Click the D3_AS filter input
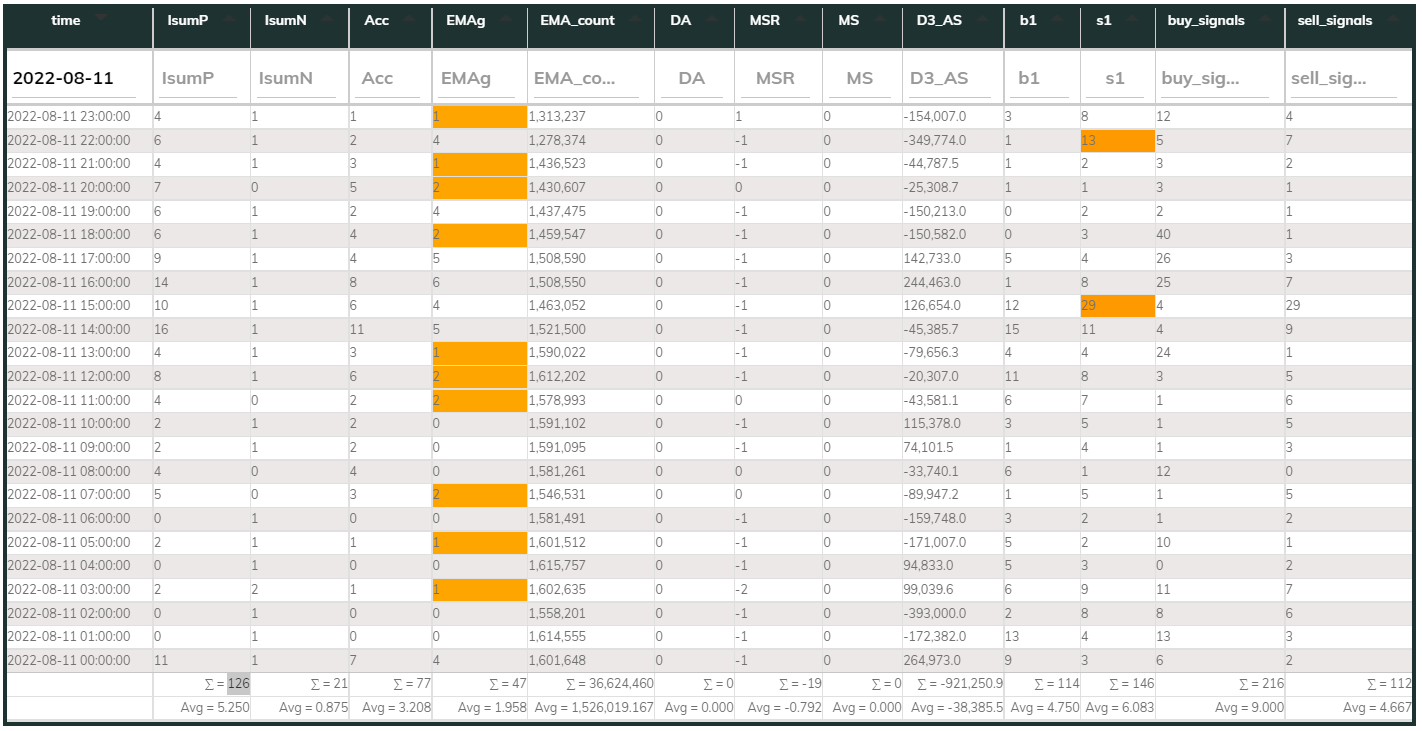 pyautogui.click(x=950, y=78)
